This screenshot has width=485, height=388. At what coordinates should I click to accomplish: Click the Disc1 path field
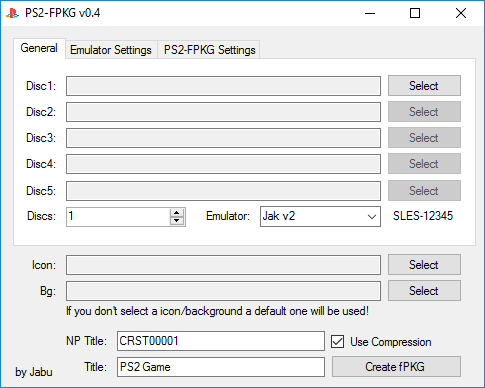223,86
